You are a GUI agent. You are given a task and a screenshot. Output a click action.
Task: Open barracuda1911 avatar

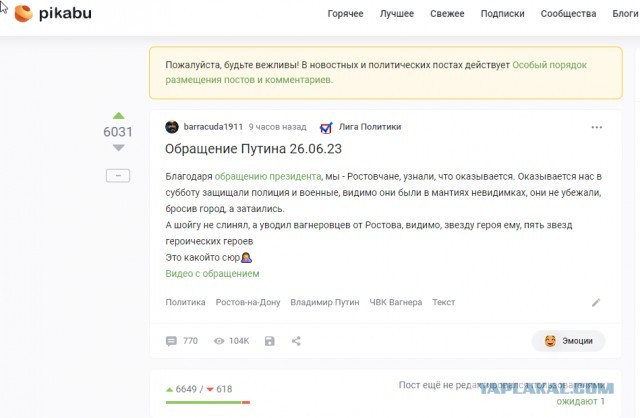[x=172, y=127]
